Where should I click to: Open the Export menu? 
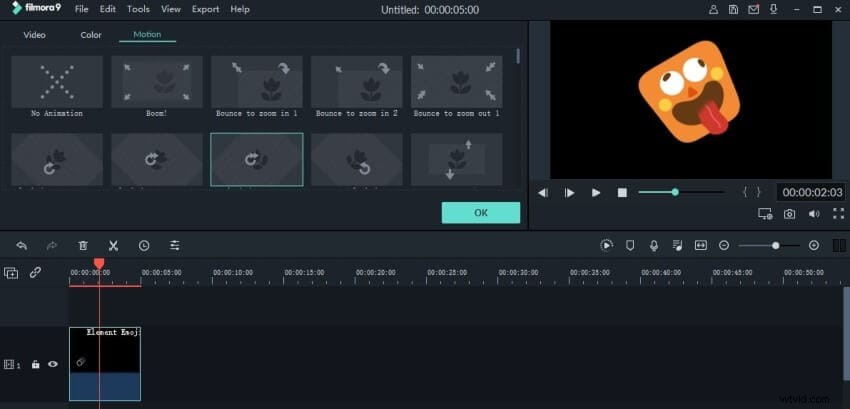pyautogui.click(x=205, y=9)
